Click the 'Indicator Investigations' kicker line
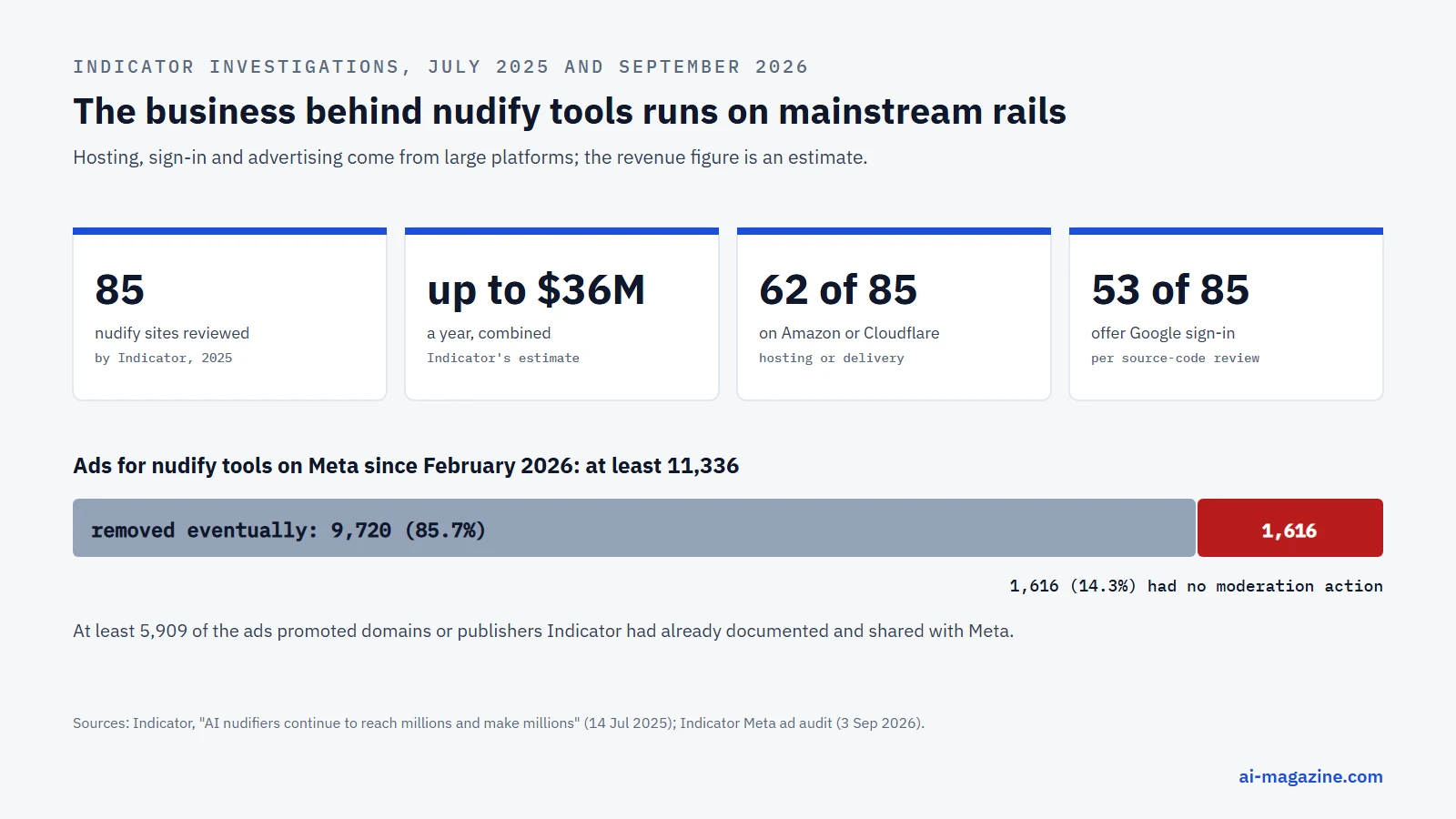1456x819 pixels. coord(440,67)
